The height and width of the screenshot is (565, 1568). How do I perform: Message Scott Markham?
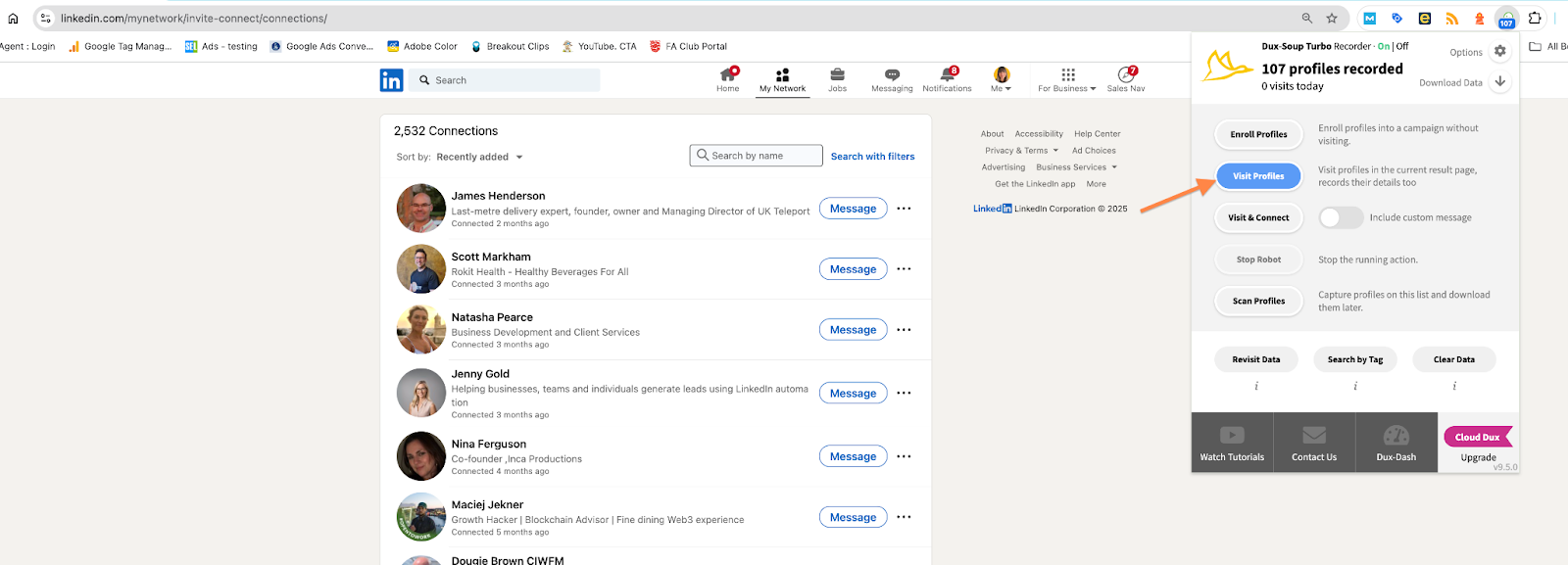(x=853, y=269)
